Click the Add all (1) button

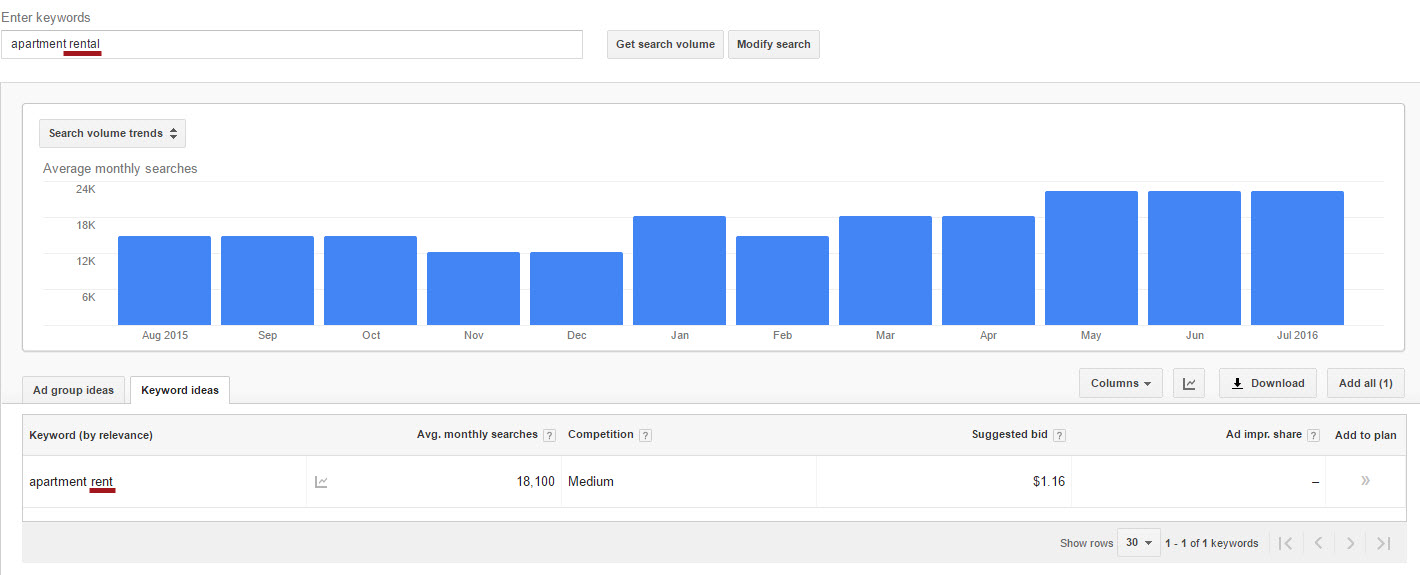[x=1365, y=383]
